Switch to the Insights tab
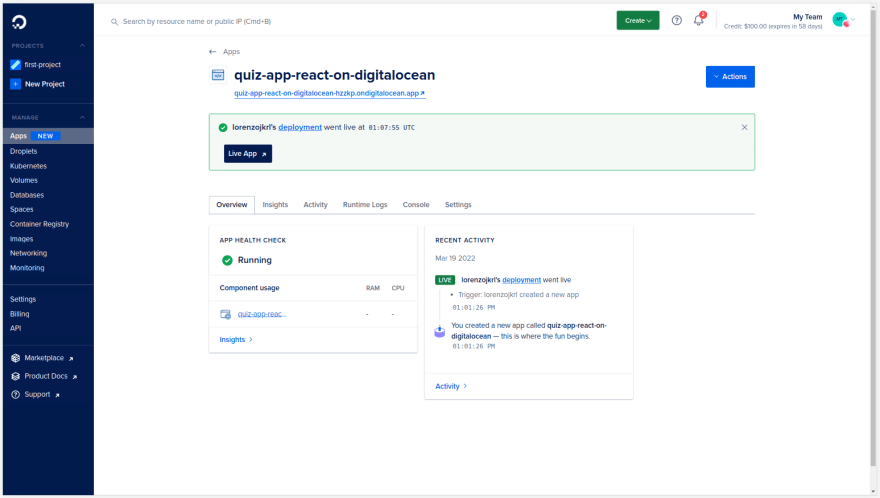Image resolution: width=880 pixels, height=498 pixels. point(275,205)
